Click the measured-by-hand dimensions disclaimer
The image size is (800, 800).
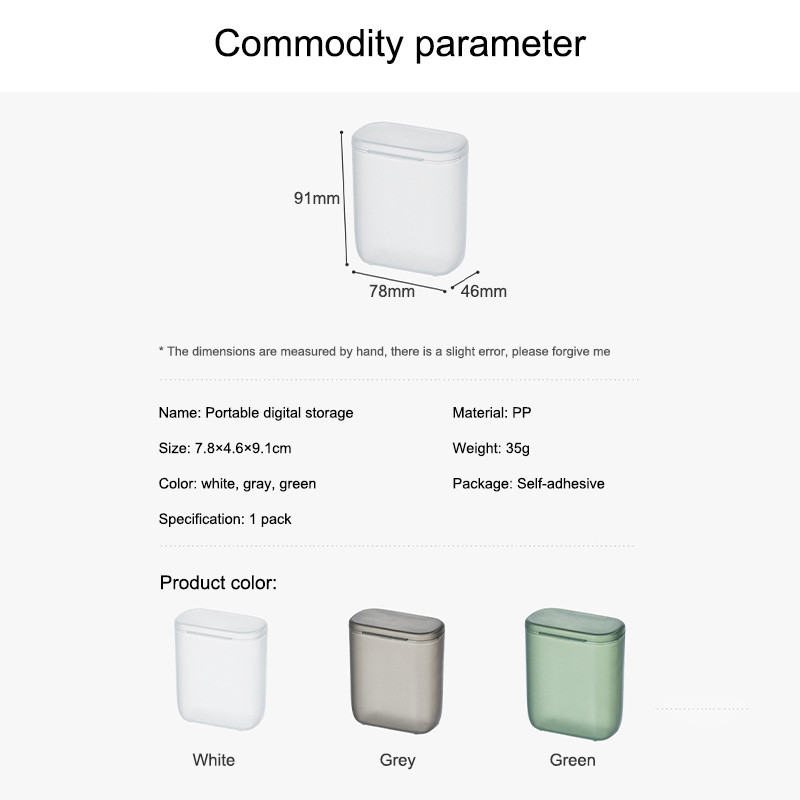click(385, 352)
